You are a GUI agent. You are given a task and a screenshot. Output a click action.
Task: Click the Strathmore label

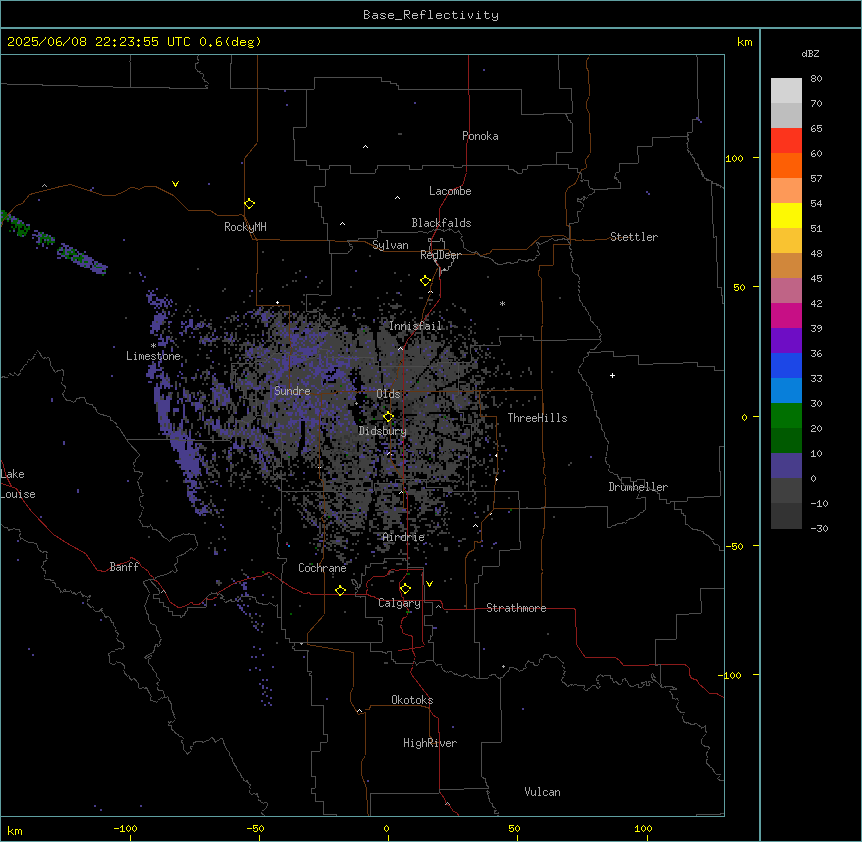coord(516,608)
